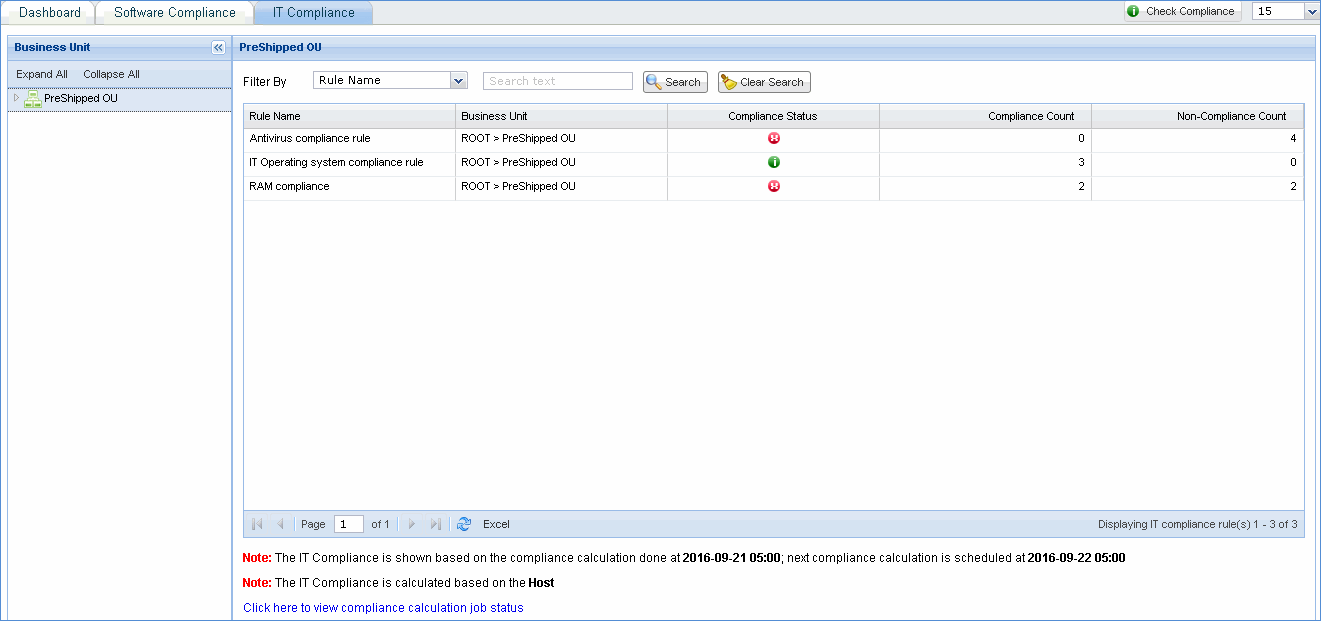Image resolution: width=1321 pixels, height=621 pixels.
Task: Click the refresh icon in the pagination bar
Action: (x=463, y=524)
